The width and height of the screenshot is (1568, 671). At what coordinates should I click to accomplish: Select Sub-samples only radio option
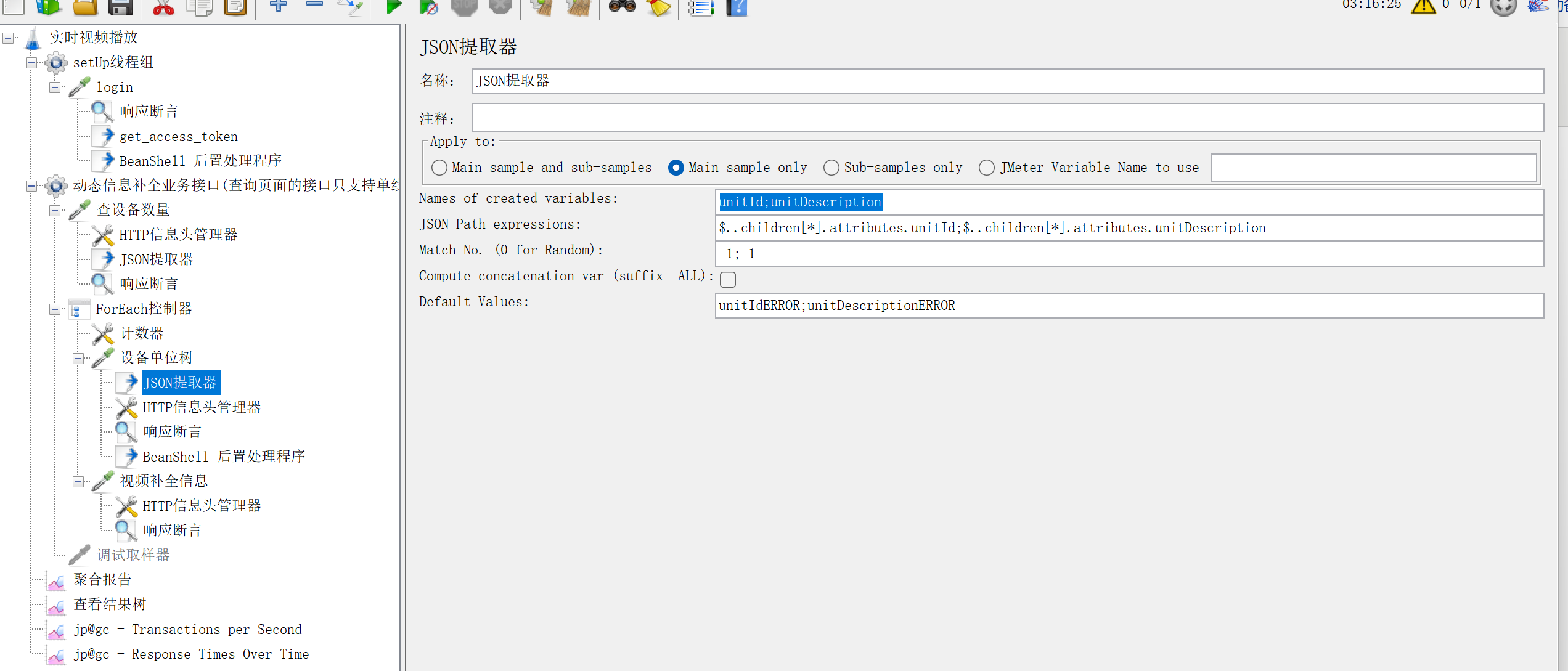tap(831, 168)
